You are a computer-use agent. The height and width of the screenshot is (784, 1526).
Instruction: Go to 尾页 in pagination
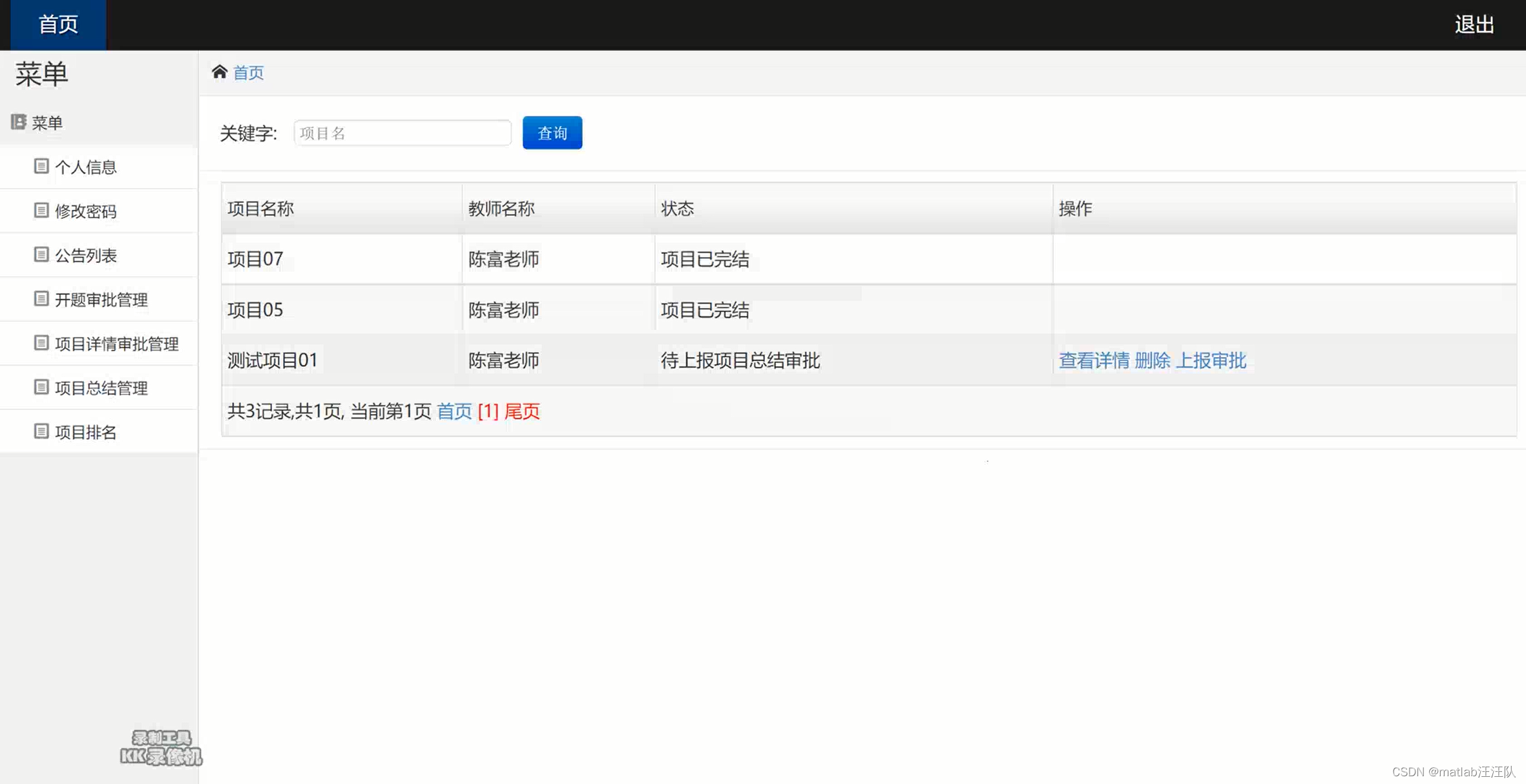[x=521, y=411]
